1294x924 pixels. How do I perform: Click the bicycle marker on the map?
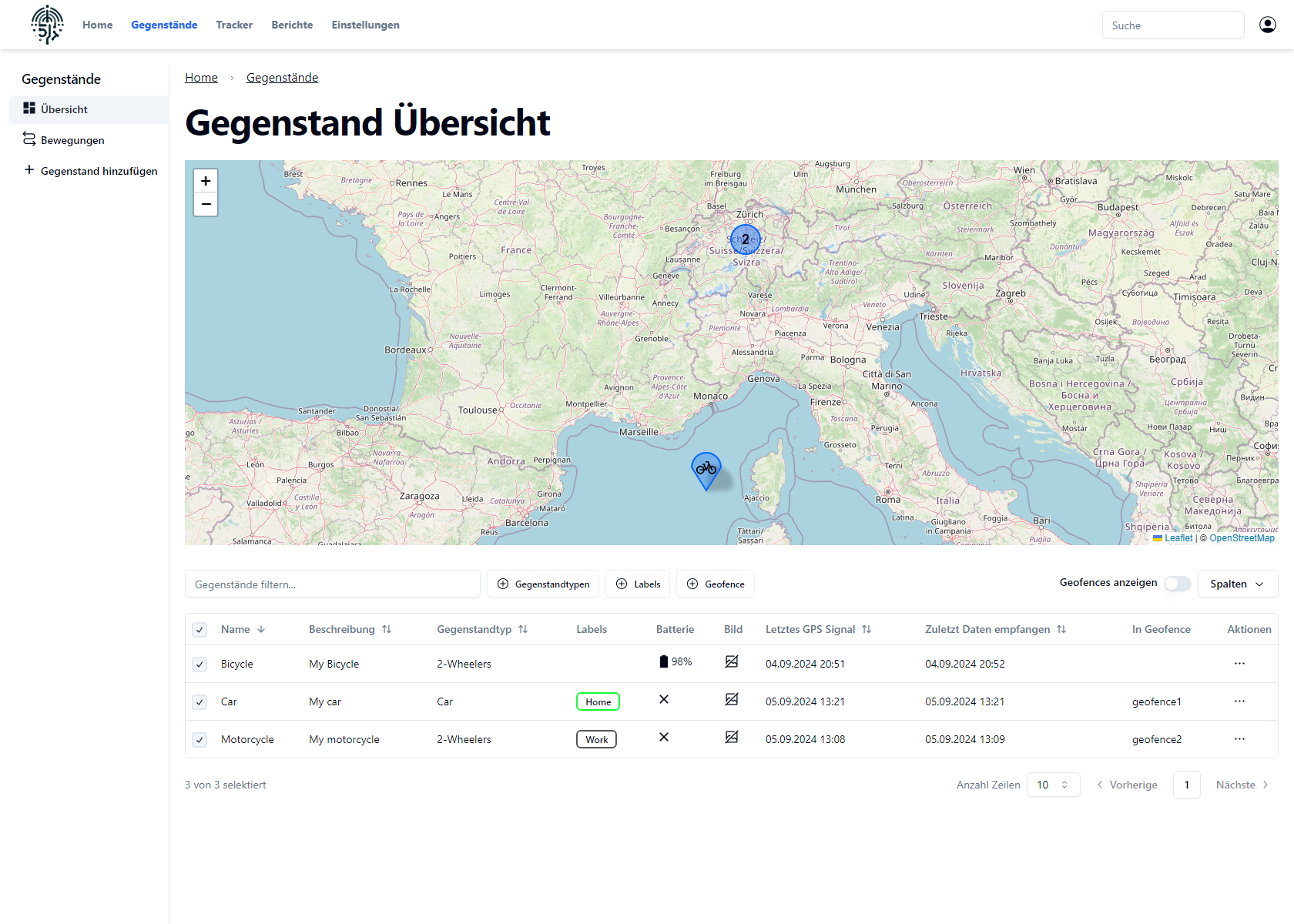(x=706, y=469)
